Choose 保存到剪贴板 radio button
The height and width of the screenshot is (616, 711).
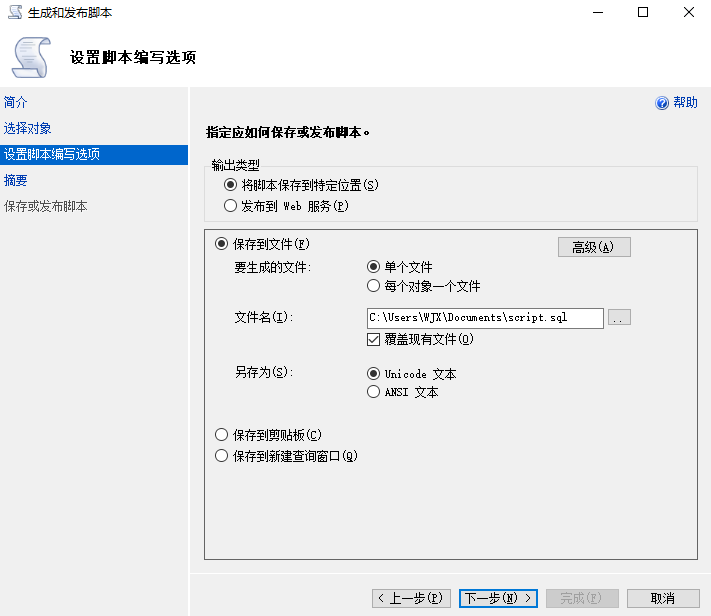pyautogui.click(x=221, y=435)
